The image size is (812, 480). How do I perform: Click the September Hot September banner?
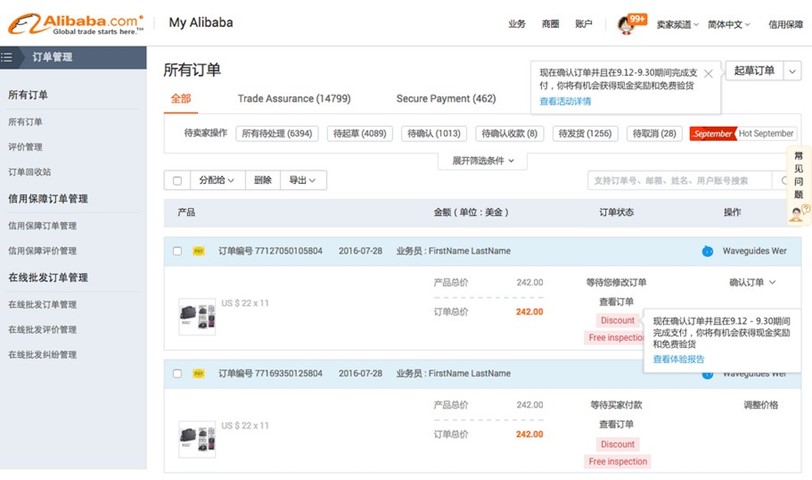(x=743, y=134)
